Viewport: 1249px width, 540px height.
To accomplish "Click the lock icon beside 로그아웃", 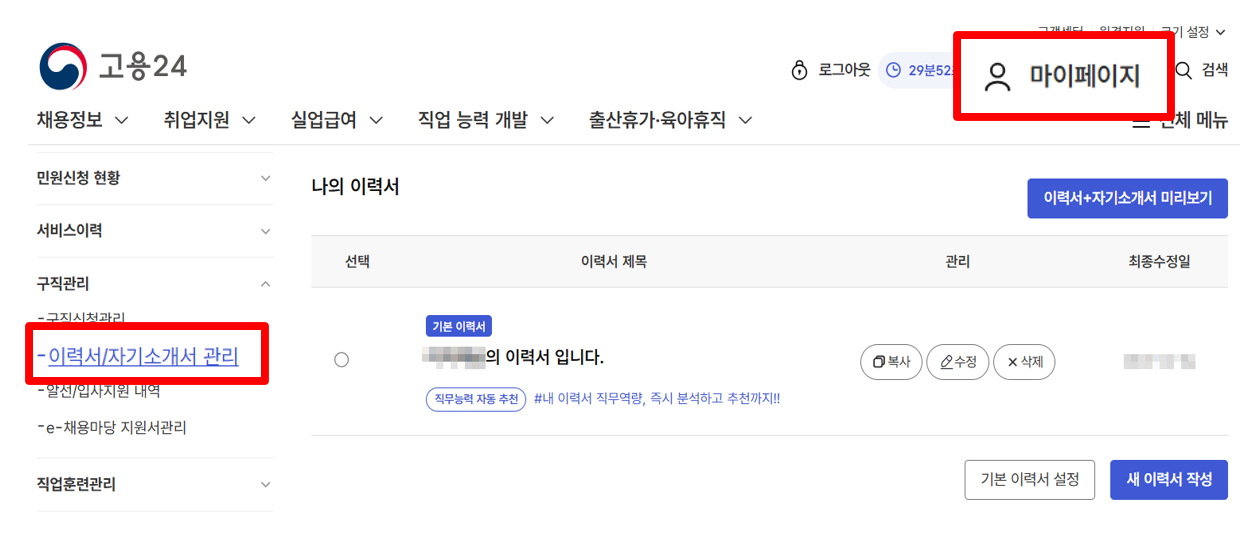I will click(x=799, y=70).
